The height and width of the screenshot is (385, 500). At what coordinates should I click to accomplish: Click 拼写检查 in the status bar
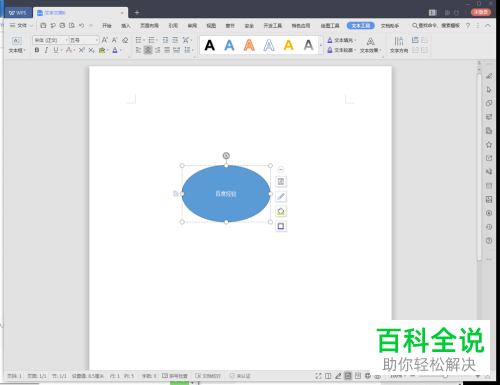(x=175, y=376)
